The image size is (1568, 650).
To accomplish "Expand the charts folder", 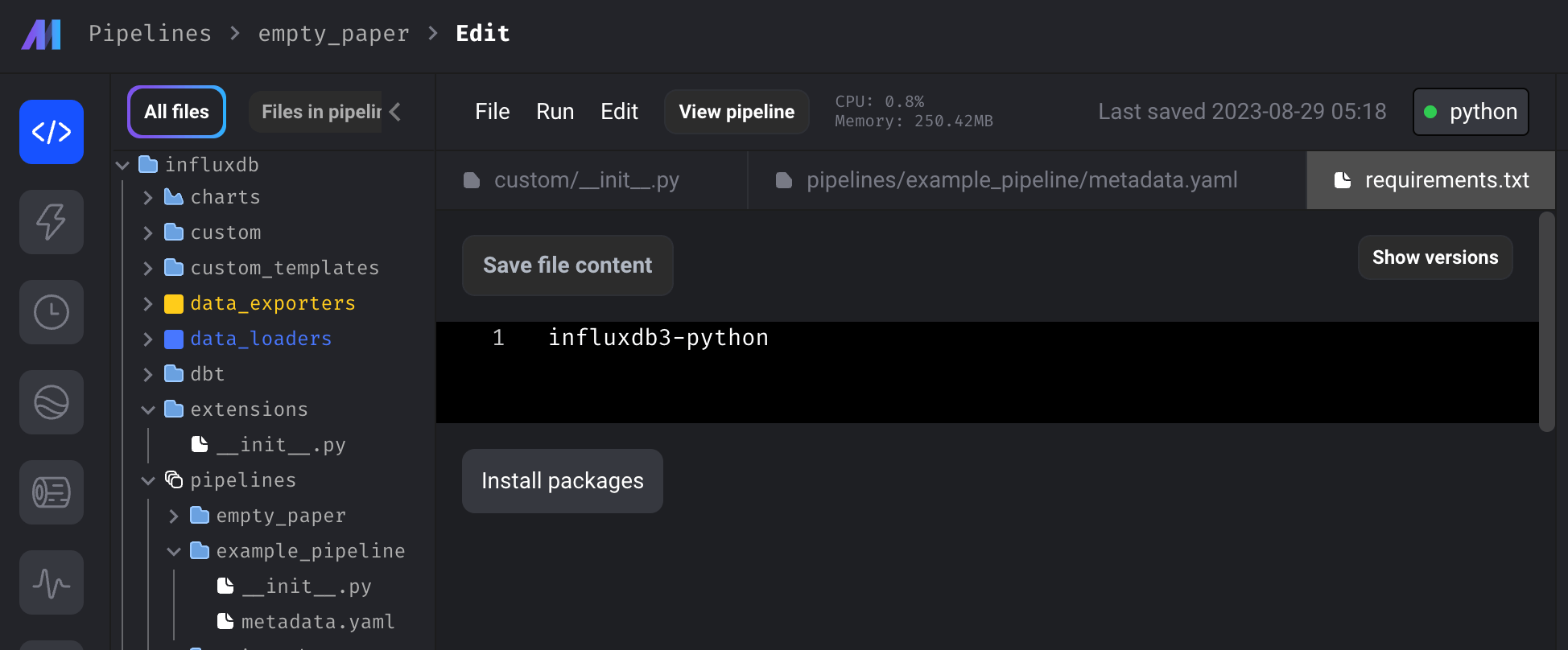I will click(x=148, y=198).
